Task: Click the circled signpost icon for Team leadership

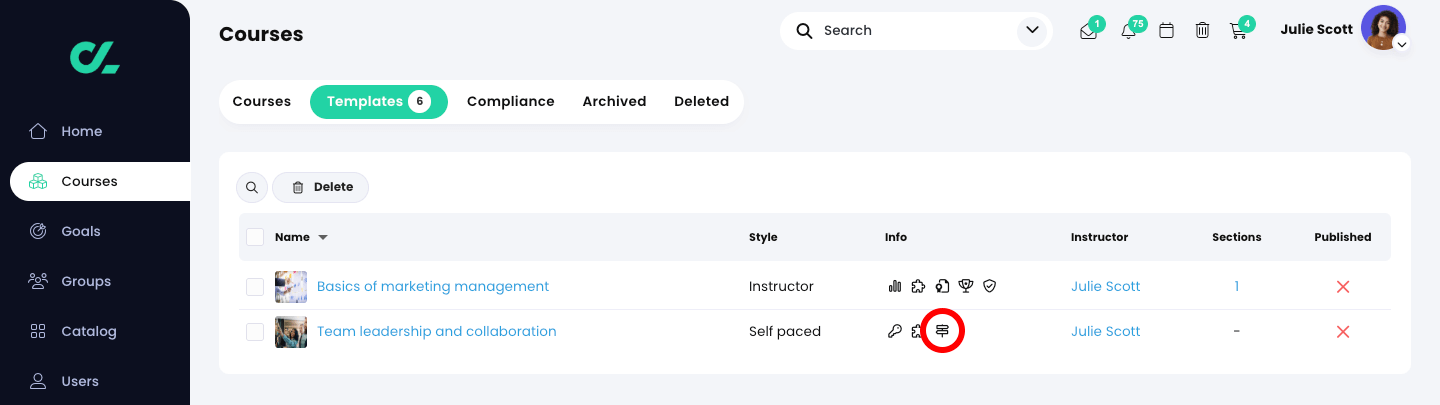Action: coord(942,331)
